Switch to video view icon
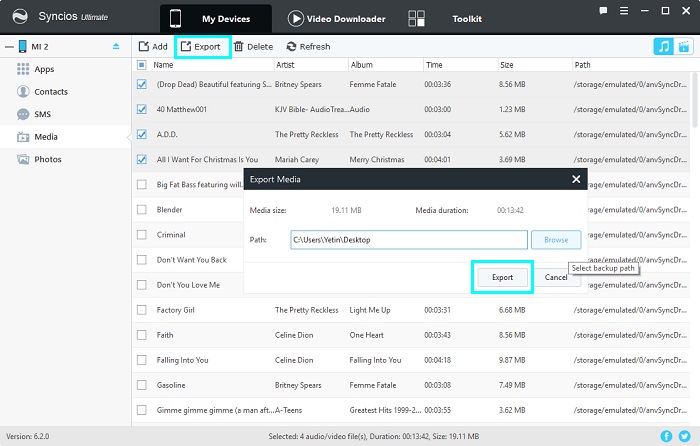 (683, 46)
